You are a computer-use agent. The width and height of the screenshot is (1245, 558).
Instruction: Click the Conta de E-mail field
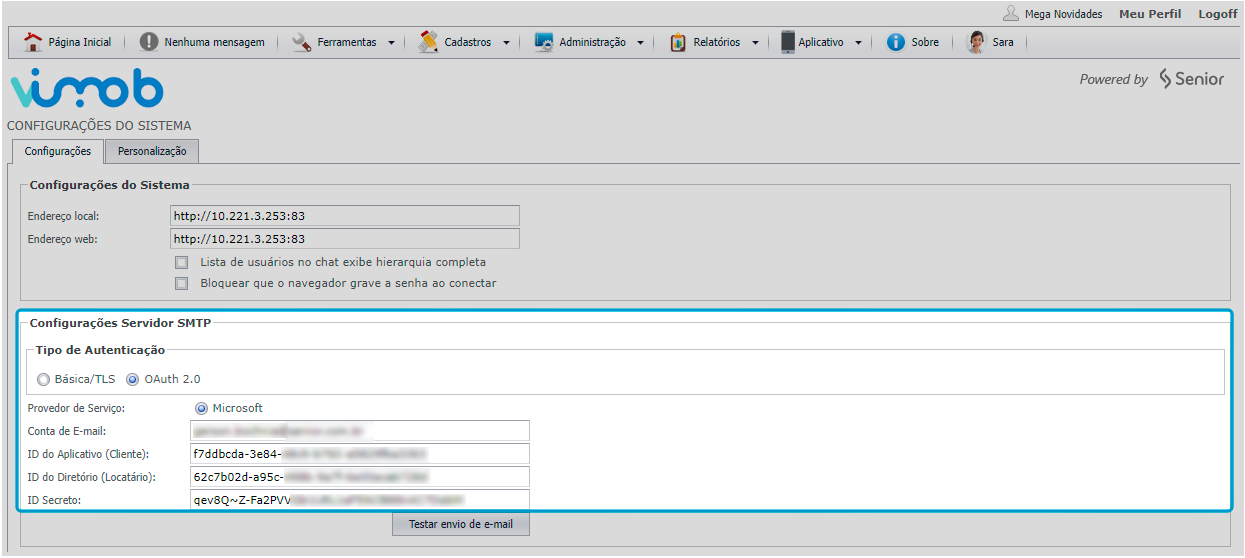click(360, 431)
